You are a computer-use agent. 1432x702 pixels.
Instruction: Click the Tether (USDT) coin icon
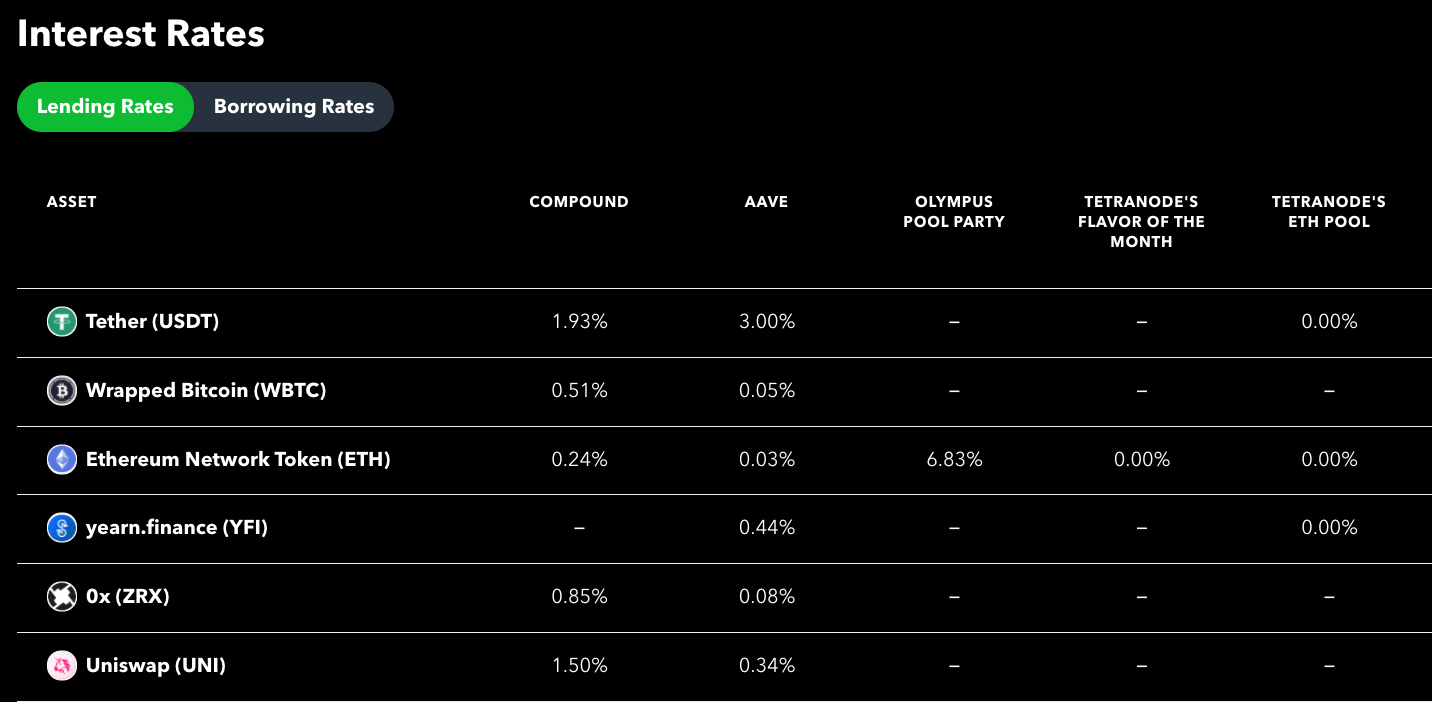pos(62,321)
